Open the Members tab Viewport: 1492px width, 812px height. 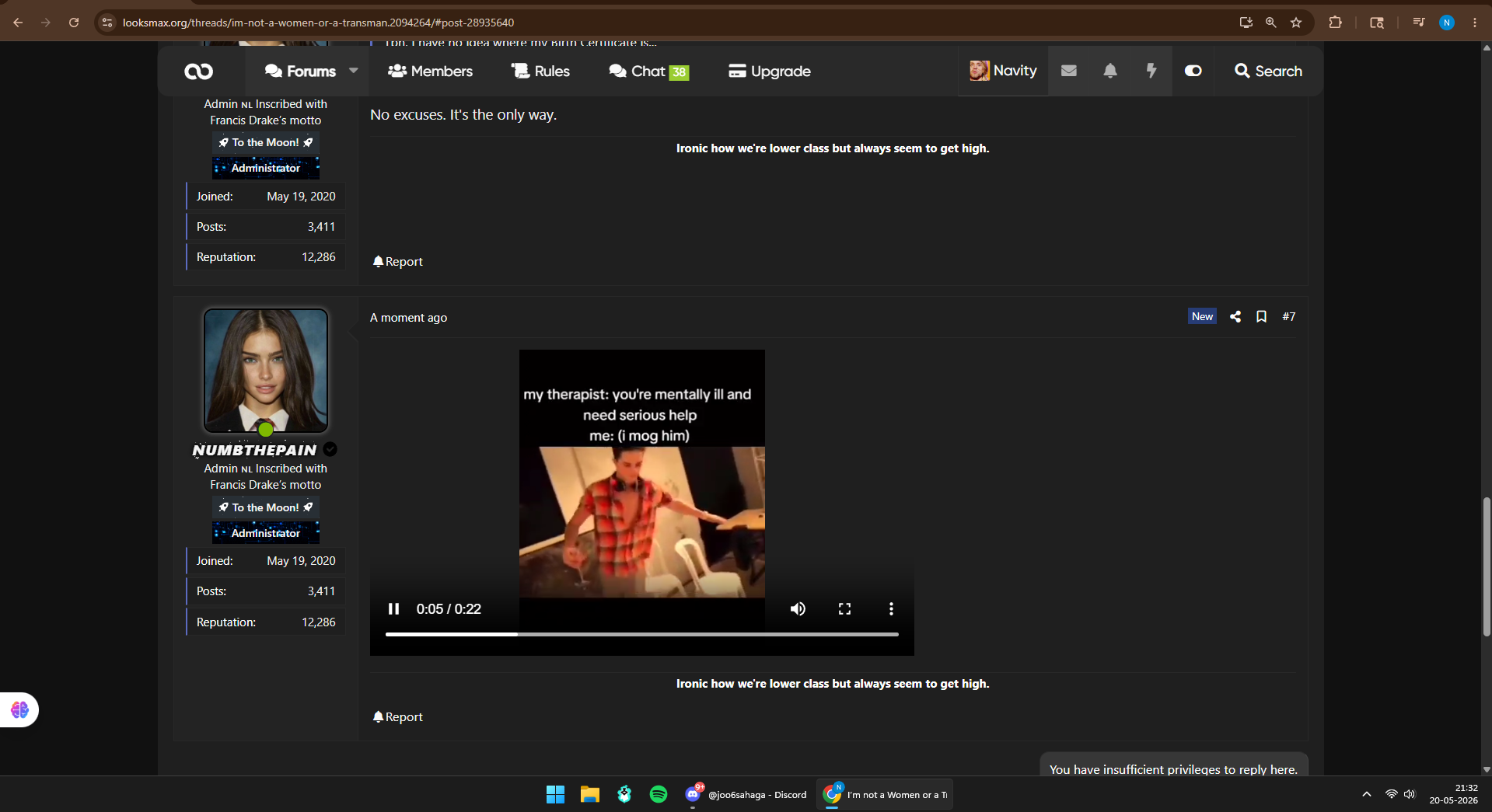(430, 71)
